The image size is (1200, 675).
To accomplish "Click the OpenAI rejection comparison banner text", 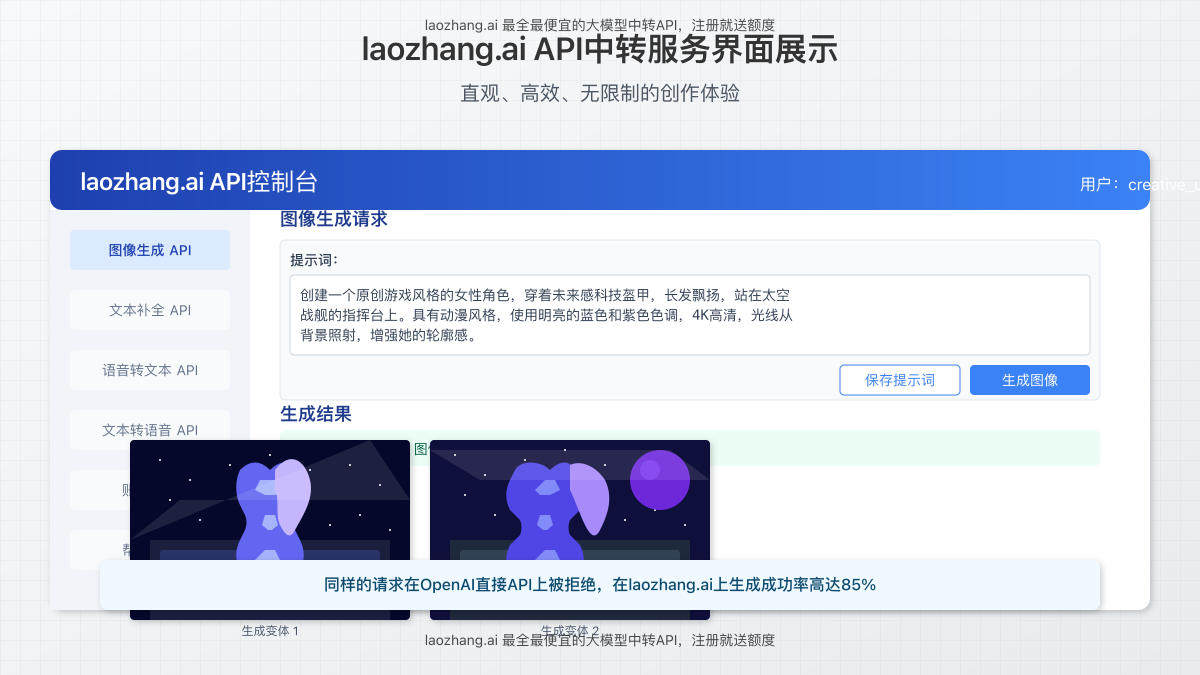I will (x=600, y=585).
